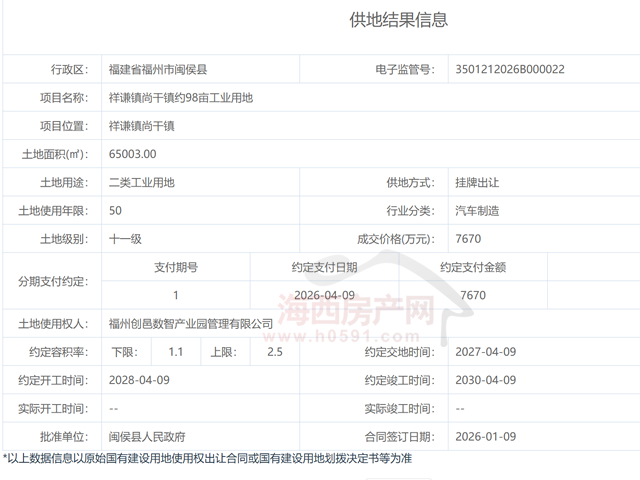
Task: Click the supply method value 挂牌出让
Action: pyautogui.click(x=477, y=183)
